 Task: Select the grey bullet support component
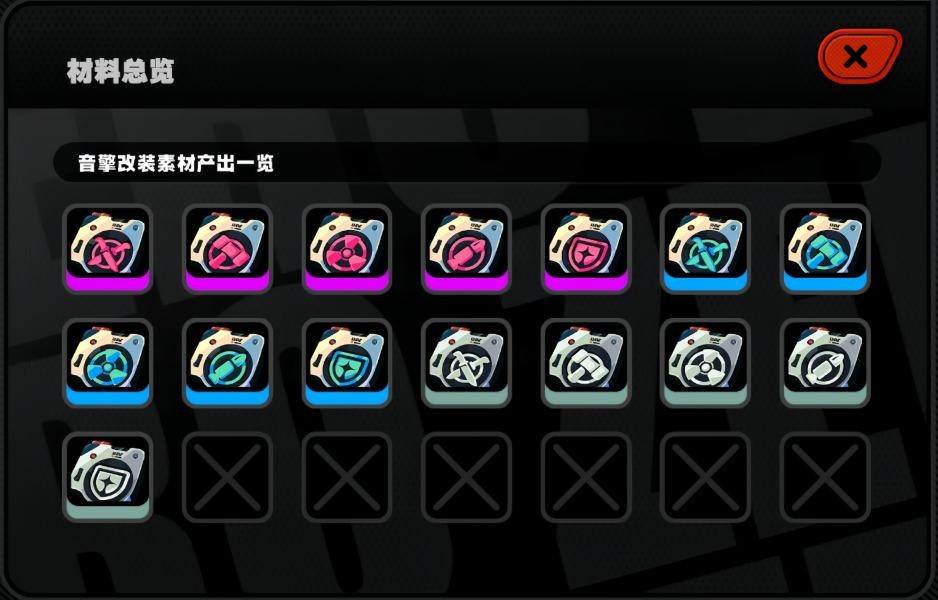click(825, 363)
